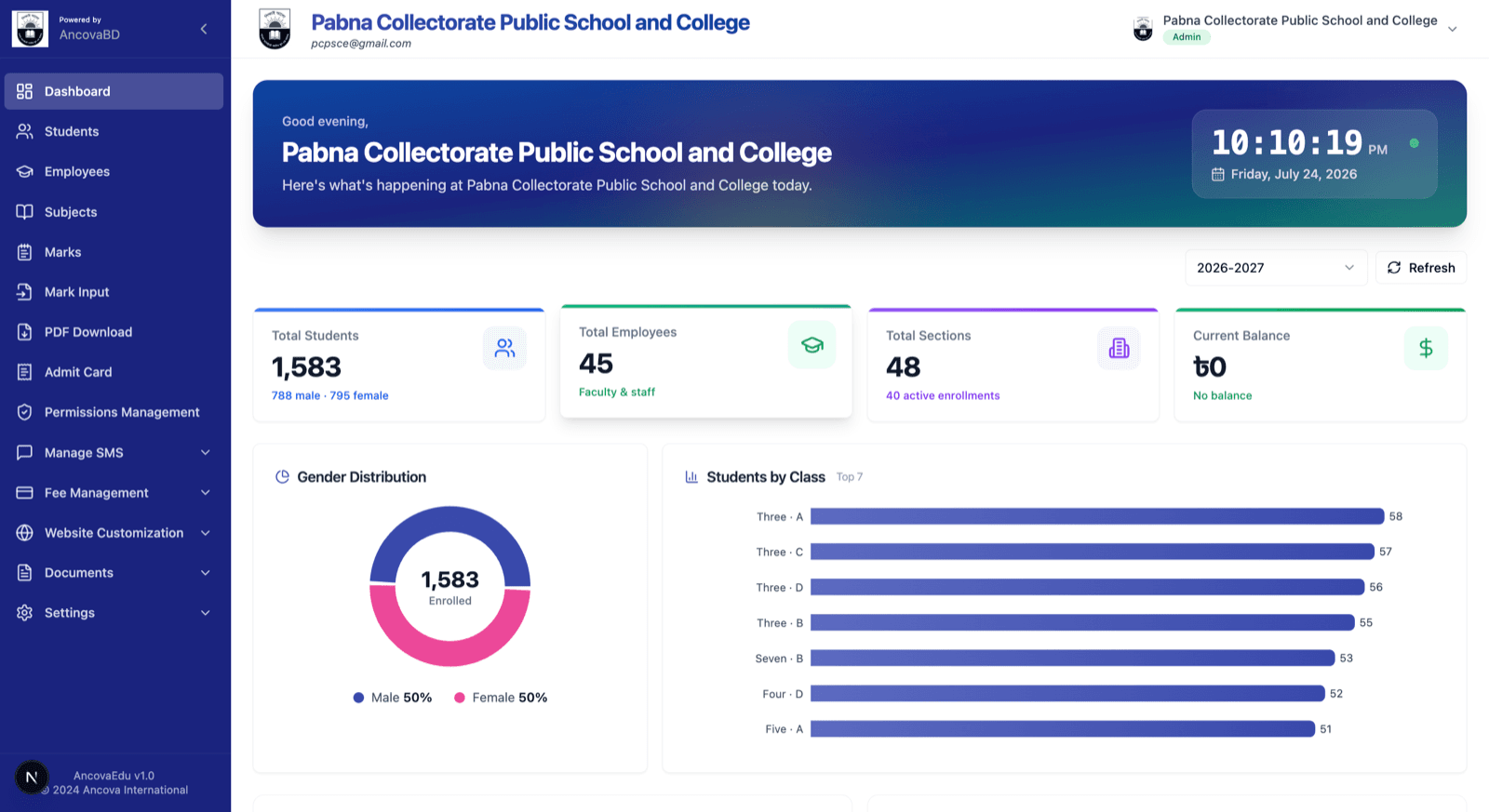Click the Employees graduation cap icon in sidebar
The image size is (1489, 812).
(x=25, y=171)
